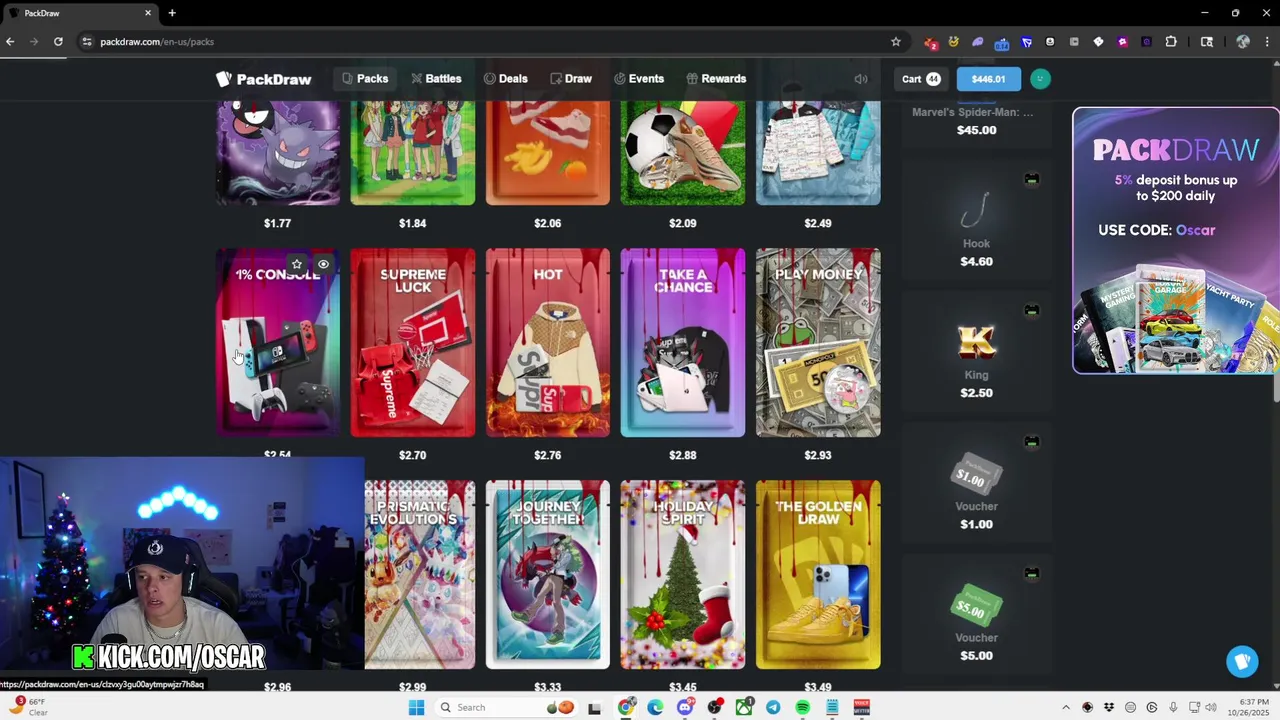Open the Packs tab

(x=364, y=79)
